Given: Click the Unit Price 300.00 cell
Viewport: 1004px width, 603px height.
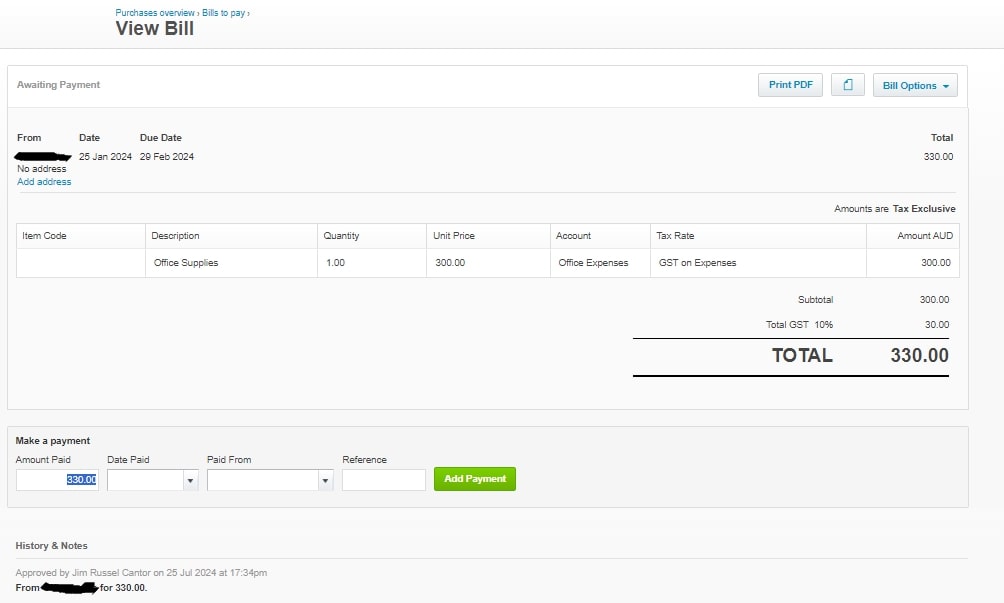Looking at the screenshot, I should click(451, 263).
